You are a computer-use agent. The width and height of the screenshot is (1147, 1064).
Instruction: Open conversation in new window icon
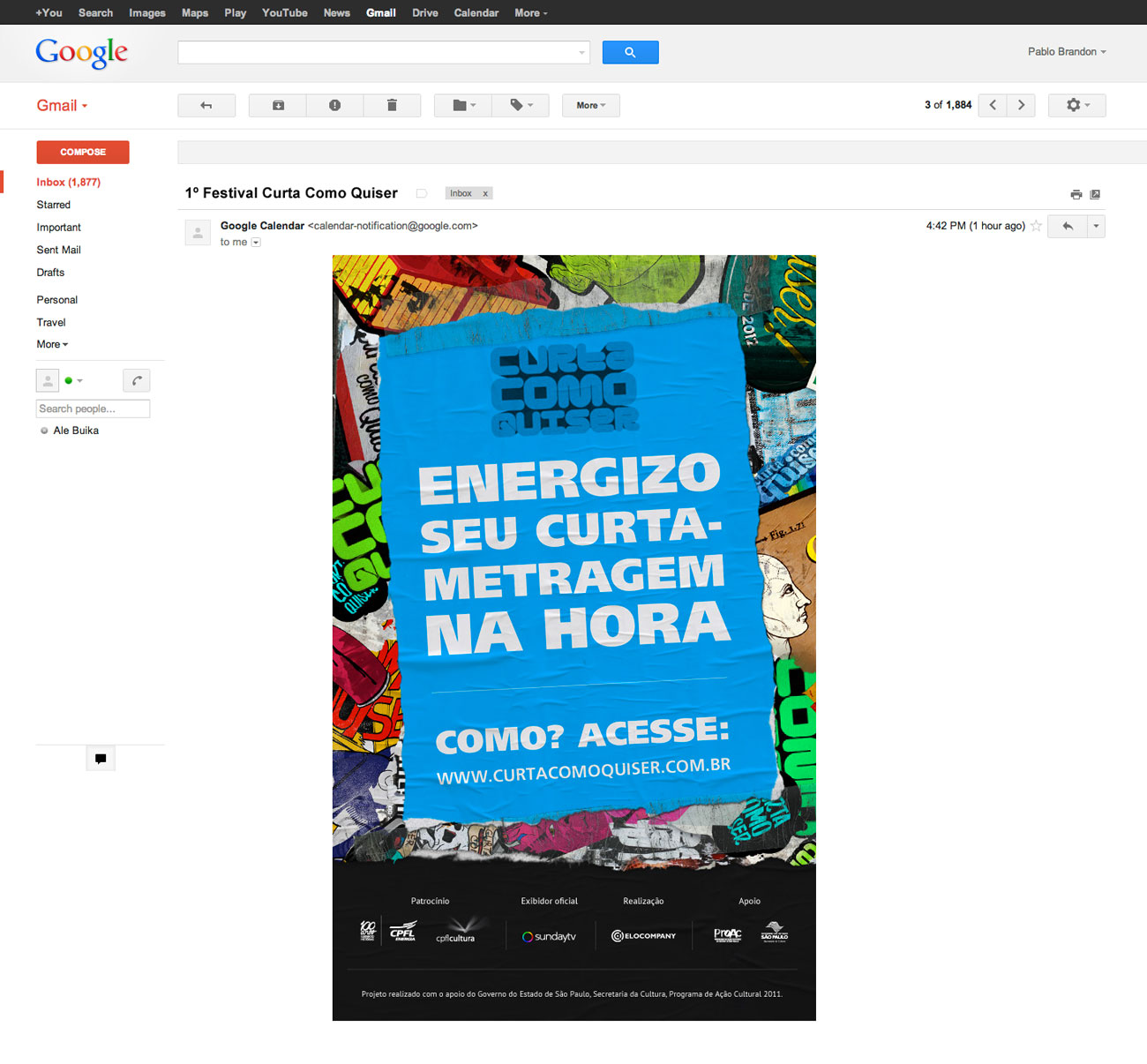pos(1095,194)
